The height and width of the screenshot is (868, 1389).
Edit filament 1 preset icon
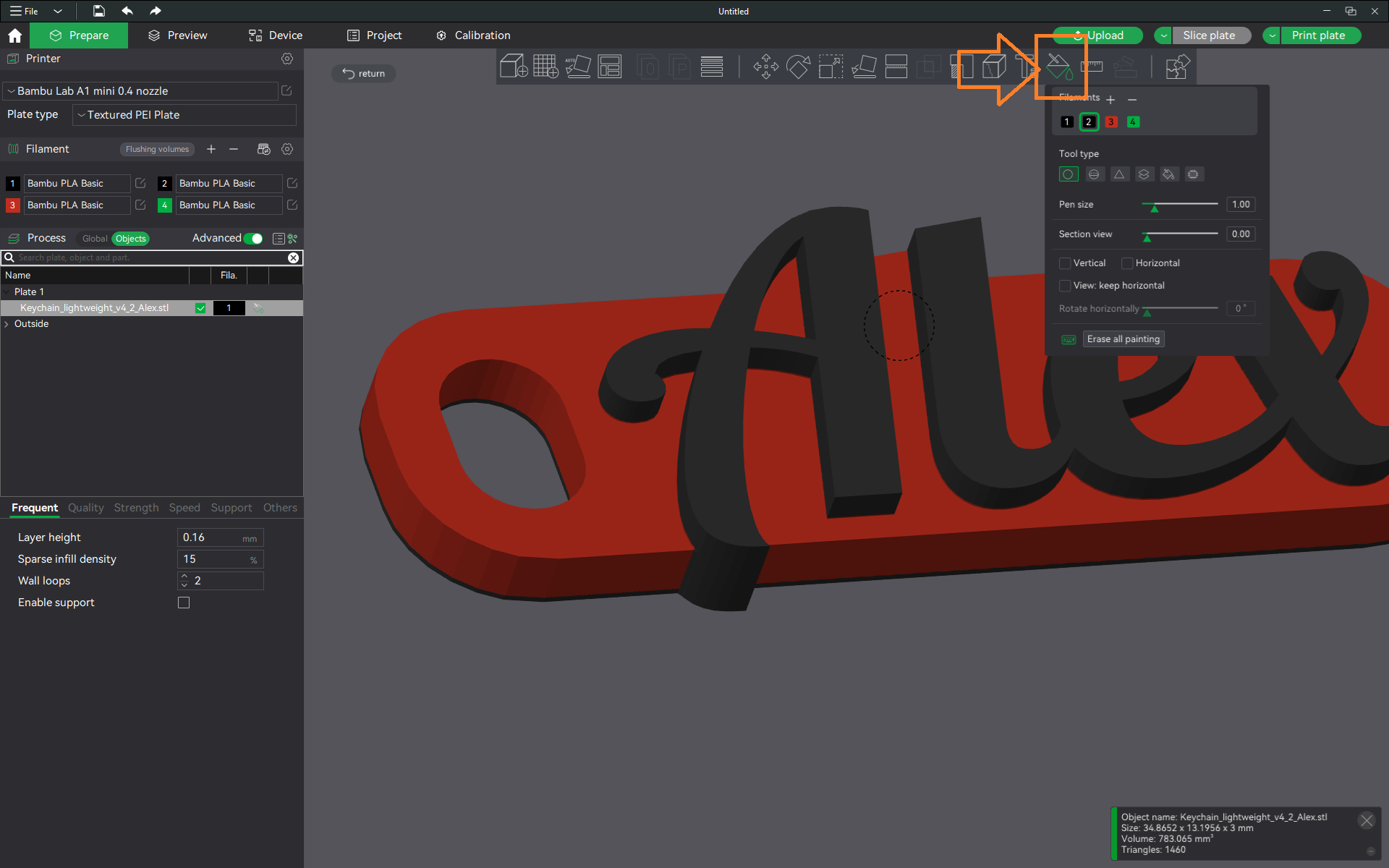pyautogui.click(x=140, y=183)
